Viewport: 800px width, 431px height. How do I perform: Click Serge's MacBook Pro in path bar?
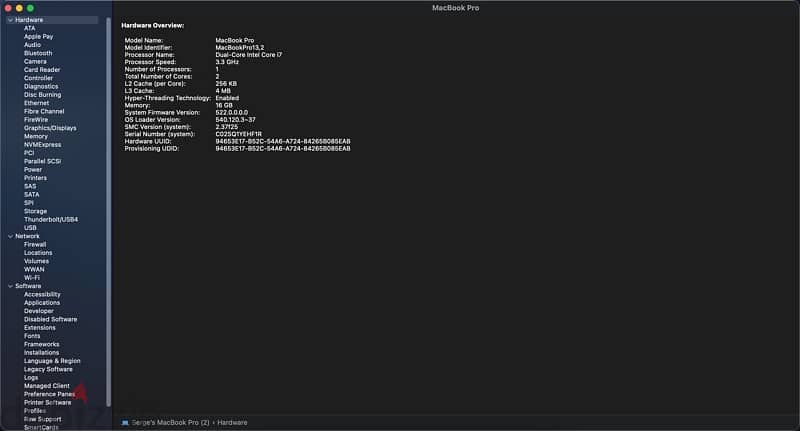pos(168,422)
